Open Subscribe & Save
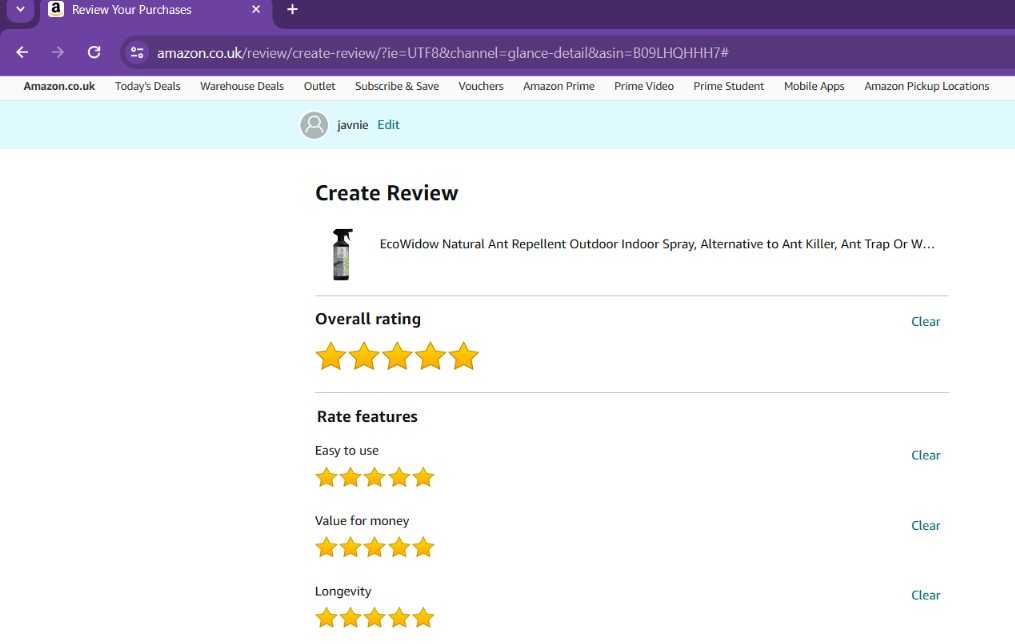The width and height of the screenshot is (1015, 644). tap(397, 86)
